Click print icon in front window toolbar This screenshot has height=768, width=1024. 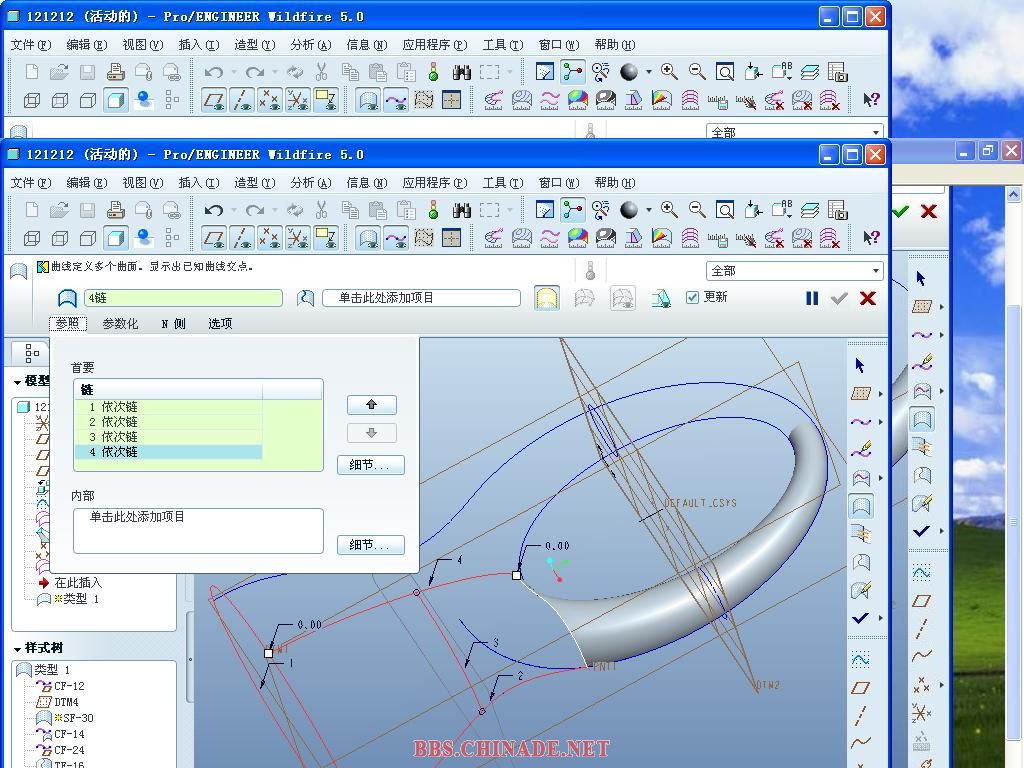pyautogui.click(x=116, y=210)
